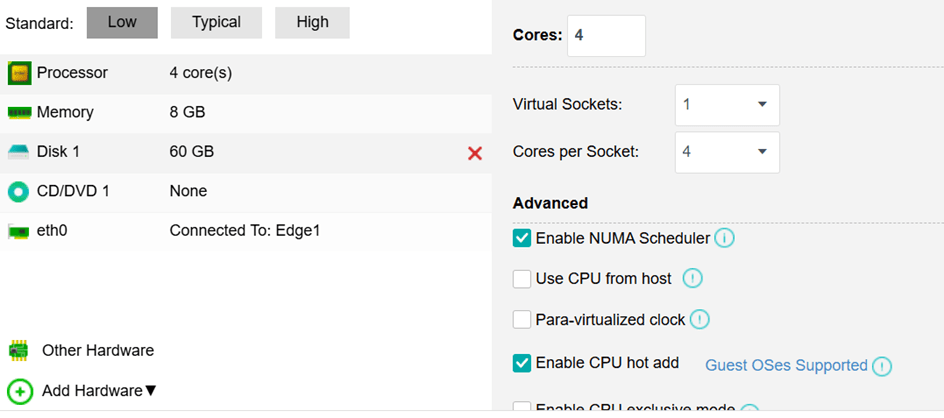Click info icon next to Use CPU from host
Image resolution: width=944 pixels, height=418 pixels.
coord(692,279)
